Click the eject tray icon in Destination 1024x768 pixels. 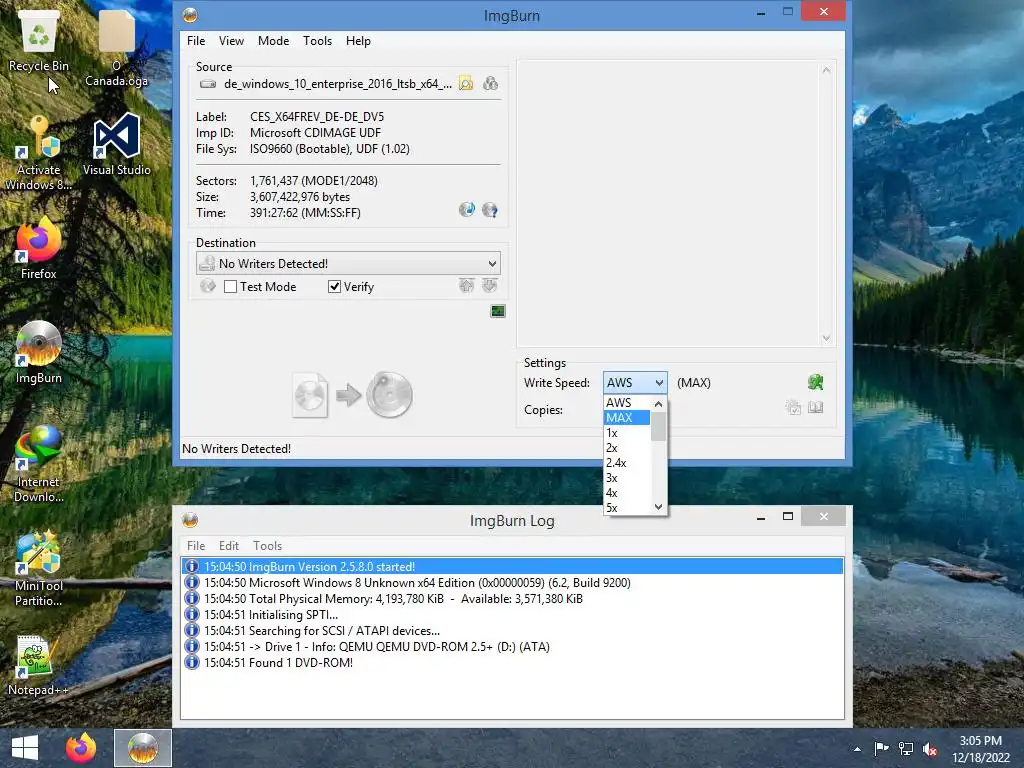point(466,285)
